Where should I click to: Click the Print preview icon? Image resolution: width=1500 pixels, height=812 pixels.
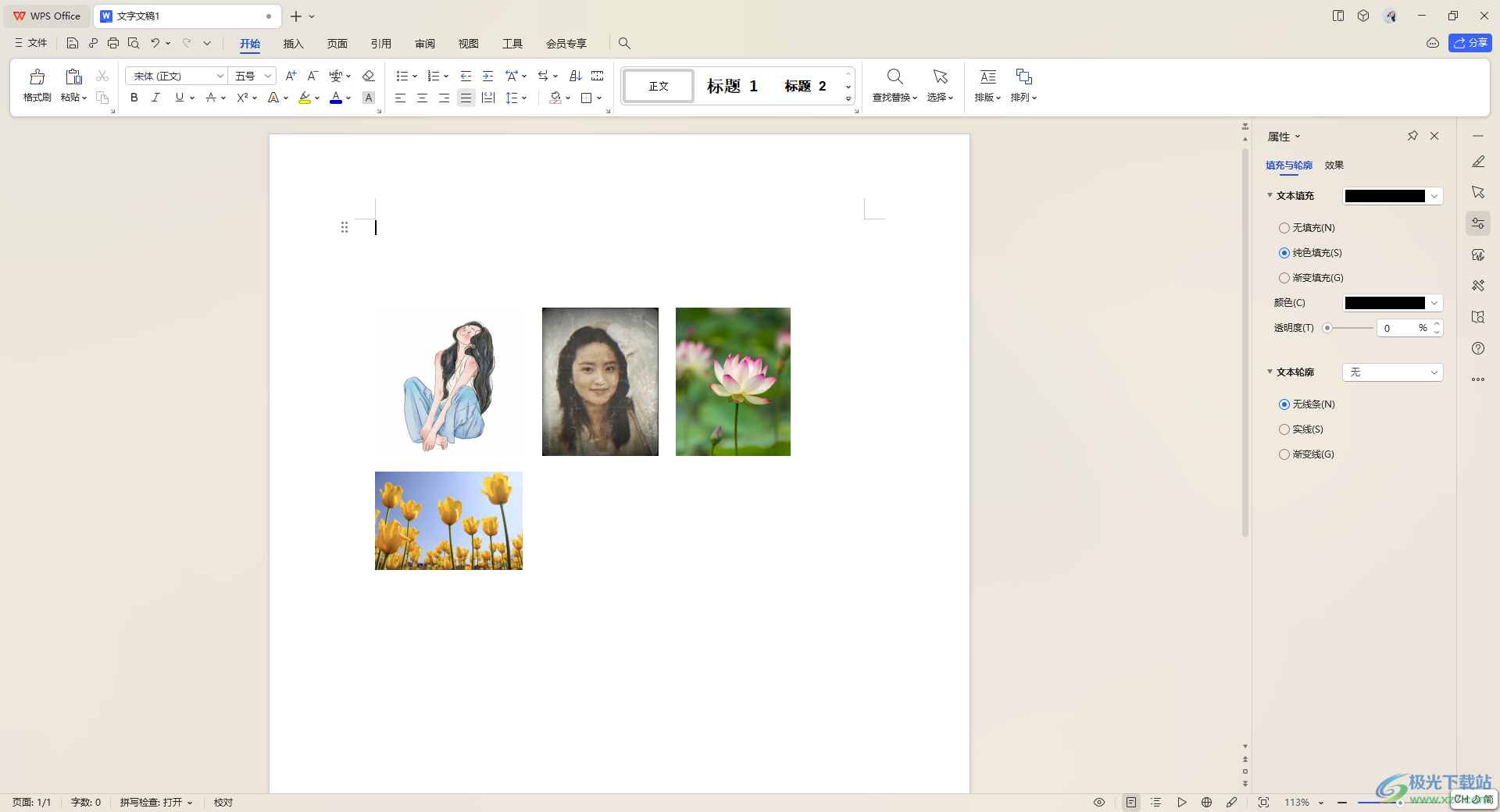coord(134,43)
